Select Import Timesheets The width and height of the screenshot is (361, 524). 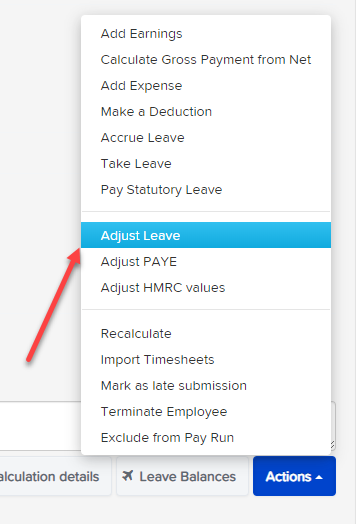click(206, 360)
